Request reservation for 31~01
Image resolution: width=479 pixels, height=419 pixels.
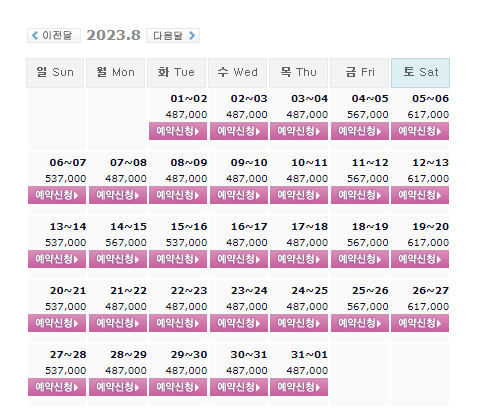click(299, 387)
